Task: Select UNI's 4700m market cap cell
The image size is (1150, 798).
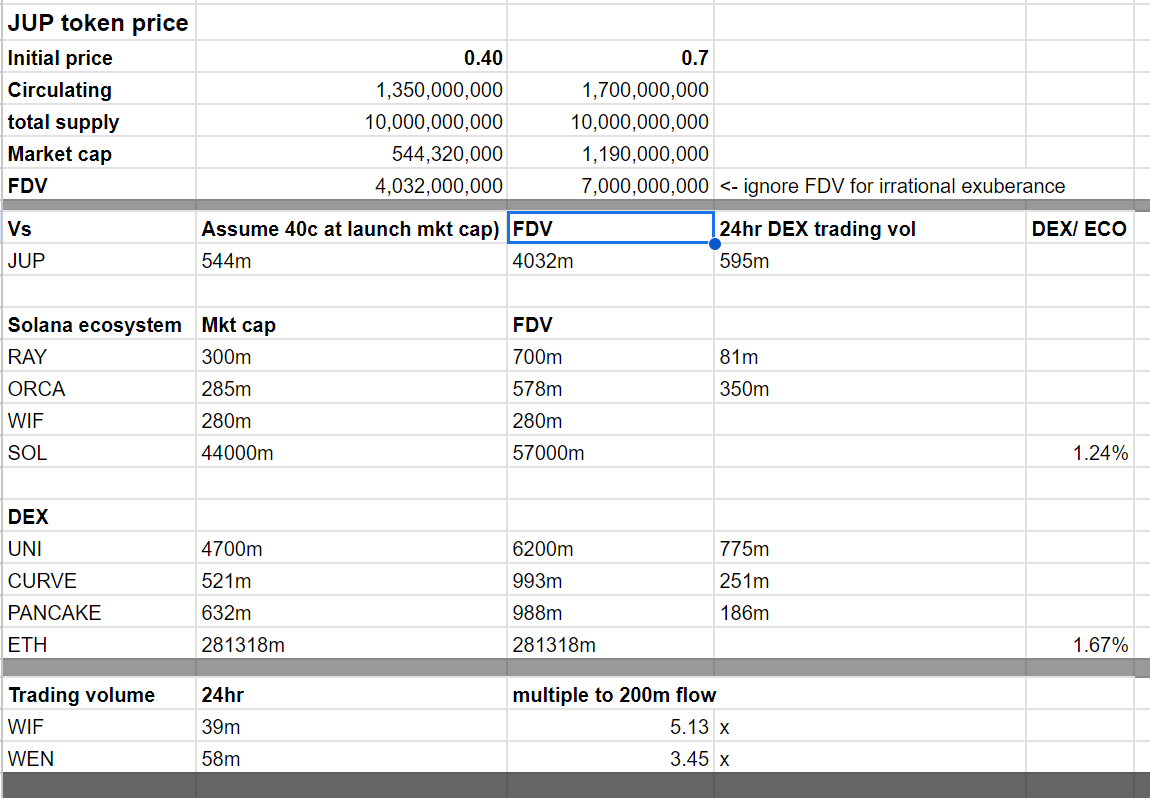Action: (x=351, y=549)
